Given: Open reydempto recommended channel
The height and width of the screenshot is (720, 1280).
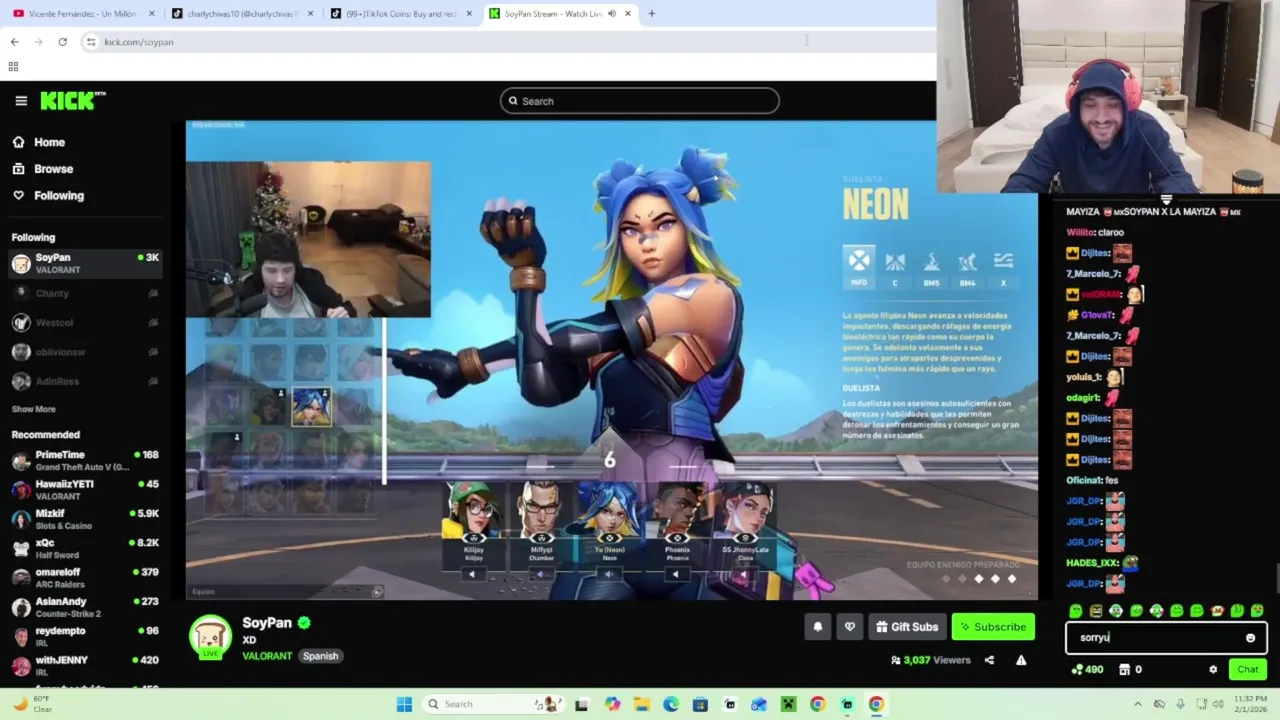Looking at the screenshot, I should coord(85,636).
